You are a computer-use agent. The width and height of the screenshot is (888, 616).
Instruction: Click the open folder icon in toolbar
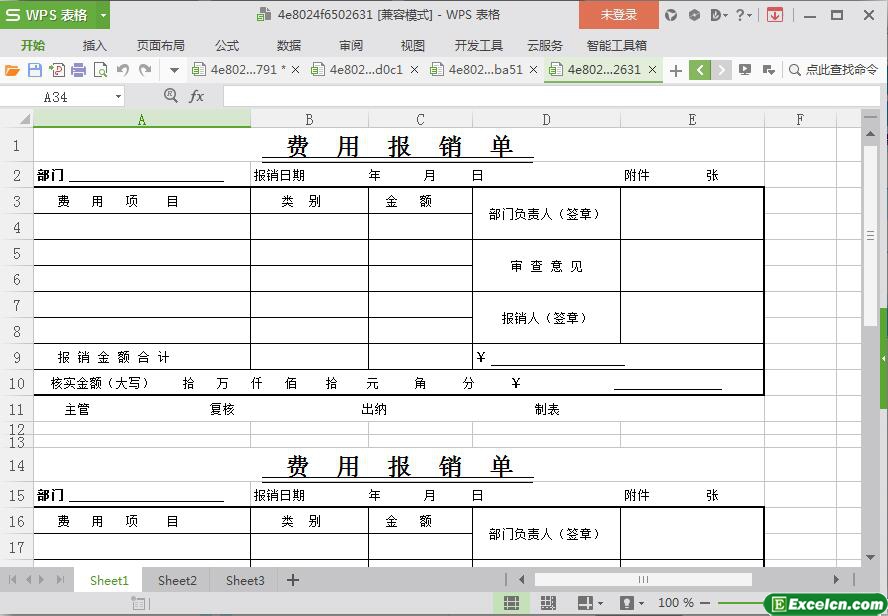12,70
